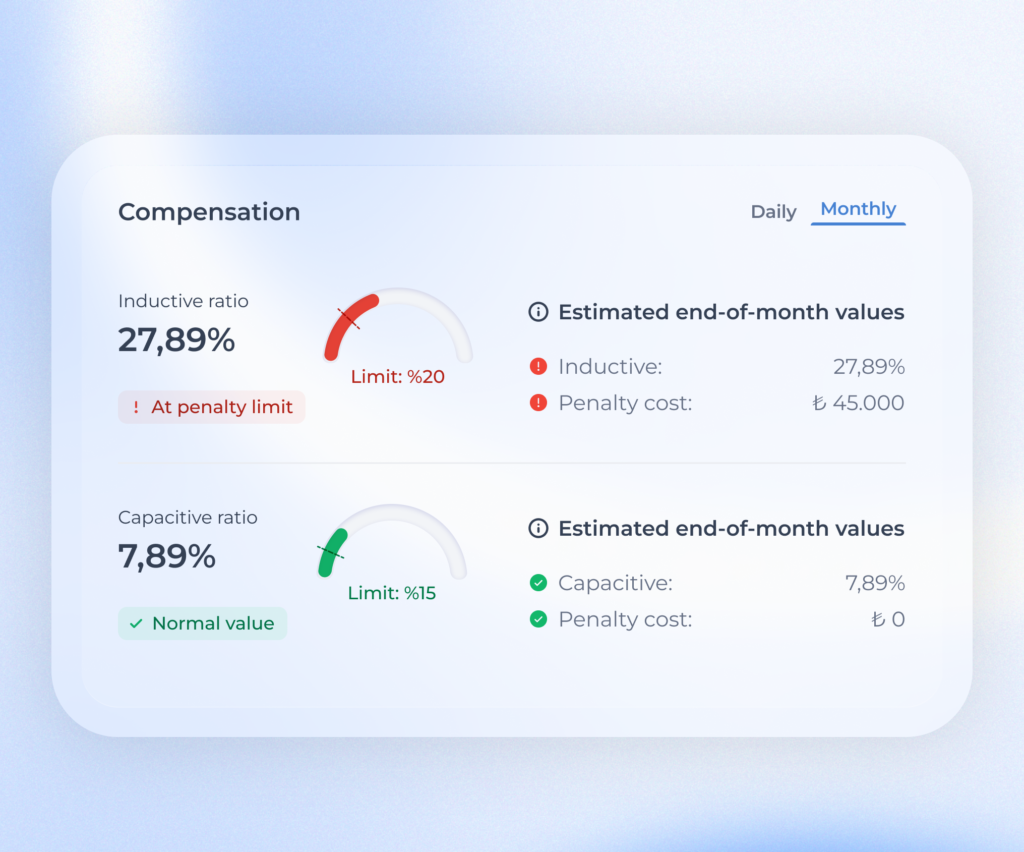Click the Limit: %15 gauge label

392,593
